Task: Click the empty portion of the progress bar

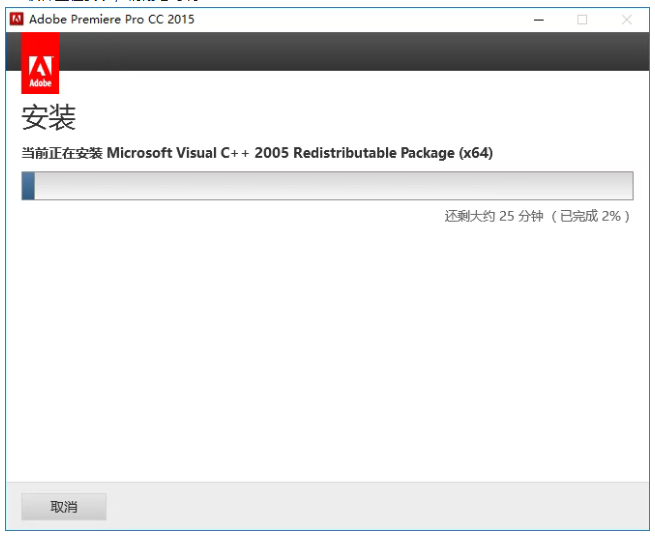Action: coord(330,186)
